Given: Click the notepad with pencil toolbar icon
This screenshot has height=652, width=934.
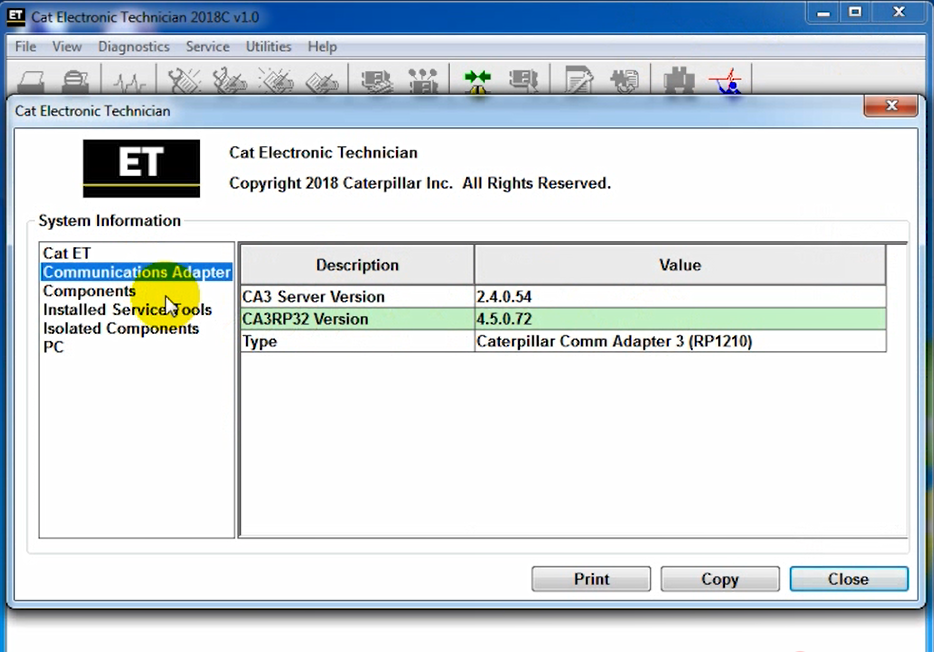Looking at the screenshot, I should tap(578, 81).
